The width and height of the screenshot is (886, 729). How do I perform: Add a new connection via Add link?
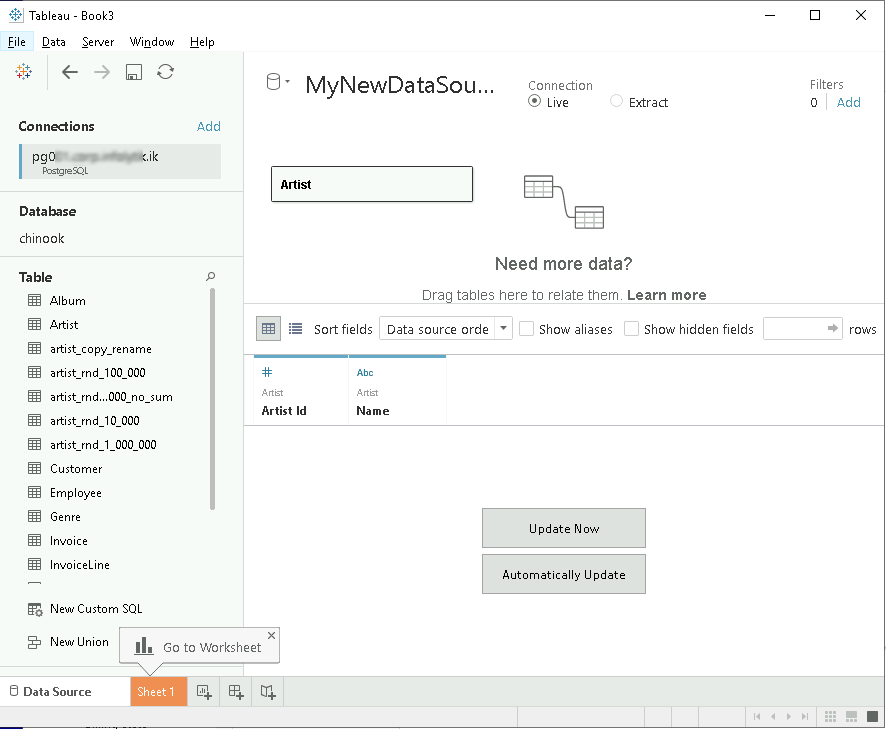click(209, 126)
